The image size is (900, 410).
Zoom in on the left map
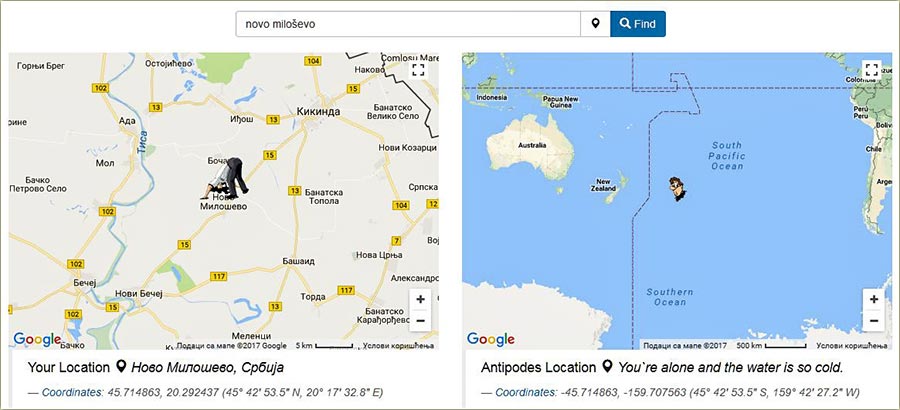421,299
